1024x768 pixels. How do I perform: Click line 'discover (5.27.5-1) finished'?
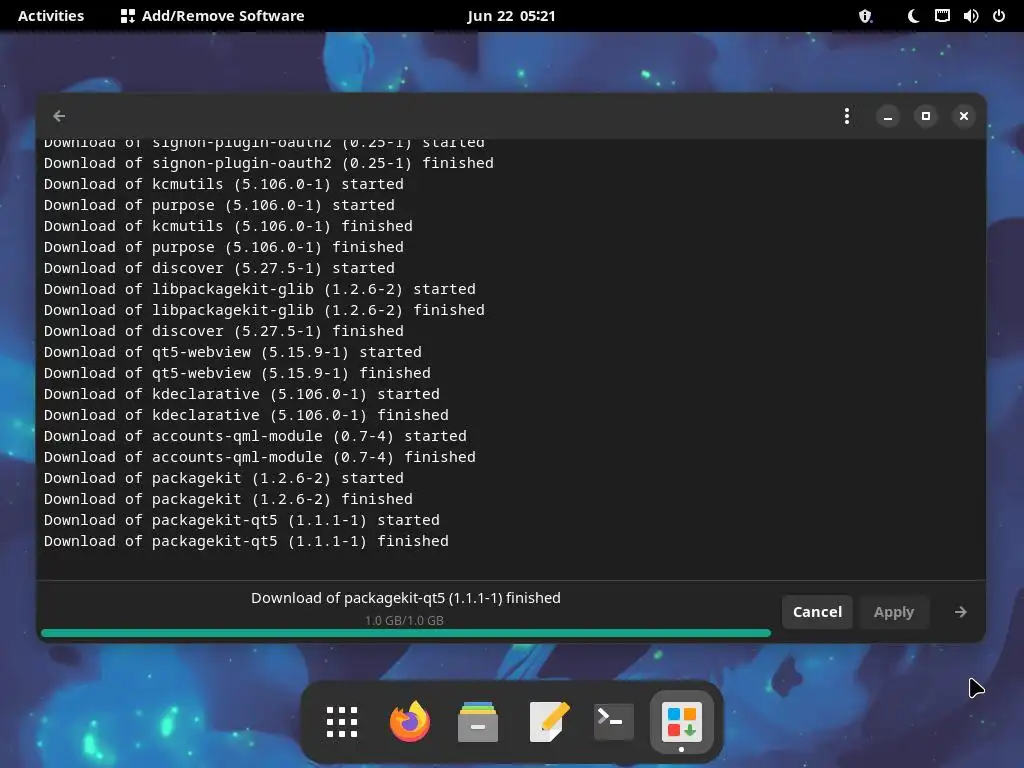(223, 331)
